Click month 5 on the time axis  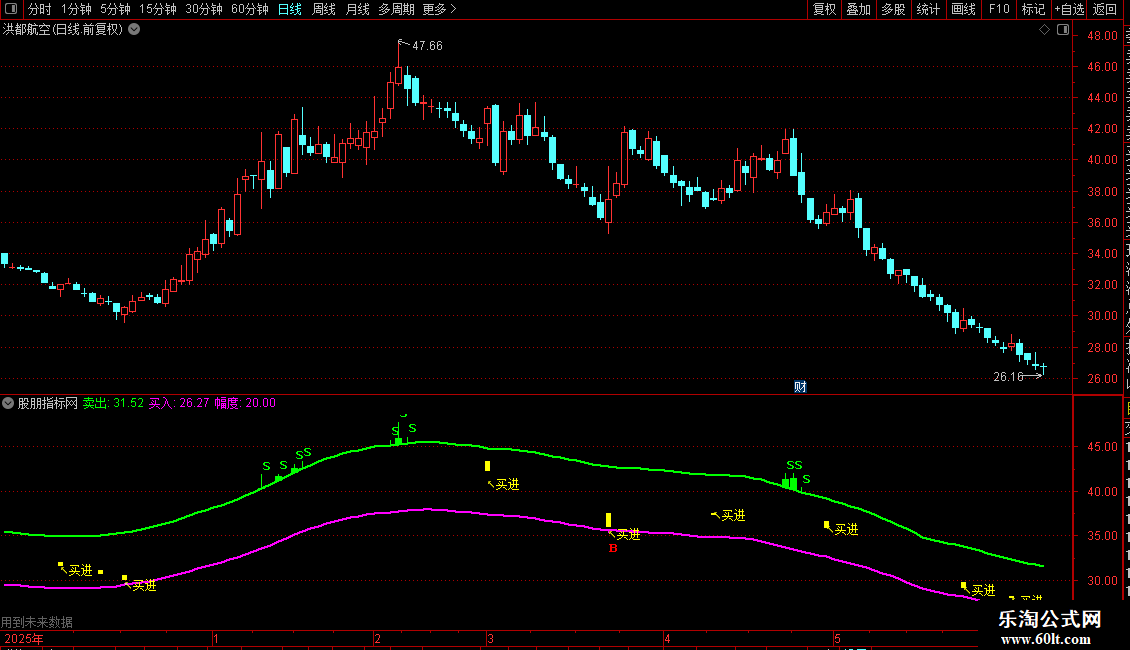(x=837, y=638)
